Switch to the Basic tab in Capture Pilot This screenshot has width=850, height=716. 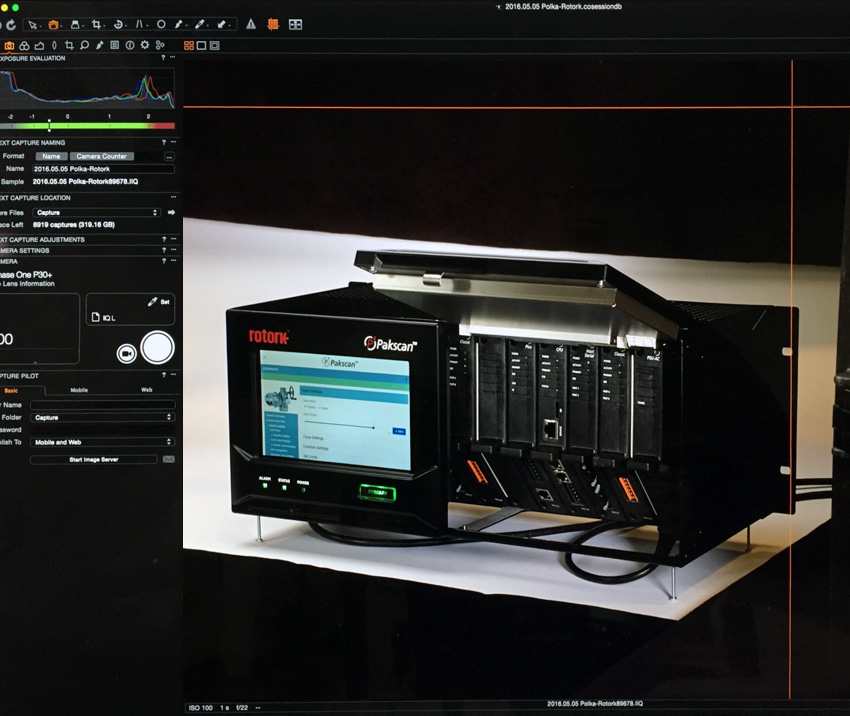11,390
